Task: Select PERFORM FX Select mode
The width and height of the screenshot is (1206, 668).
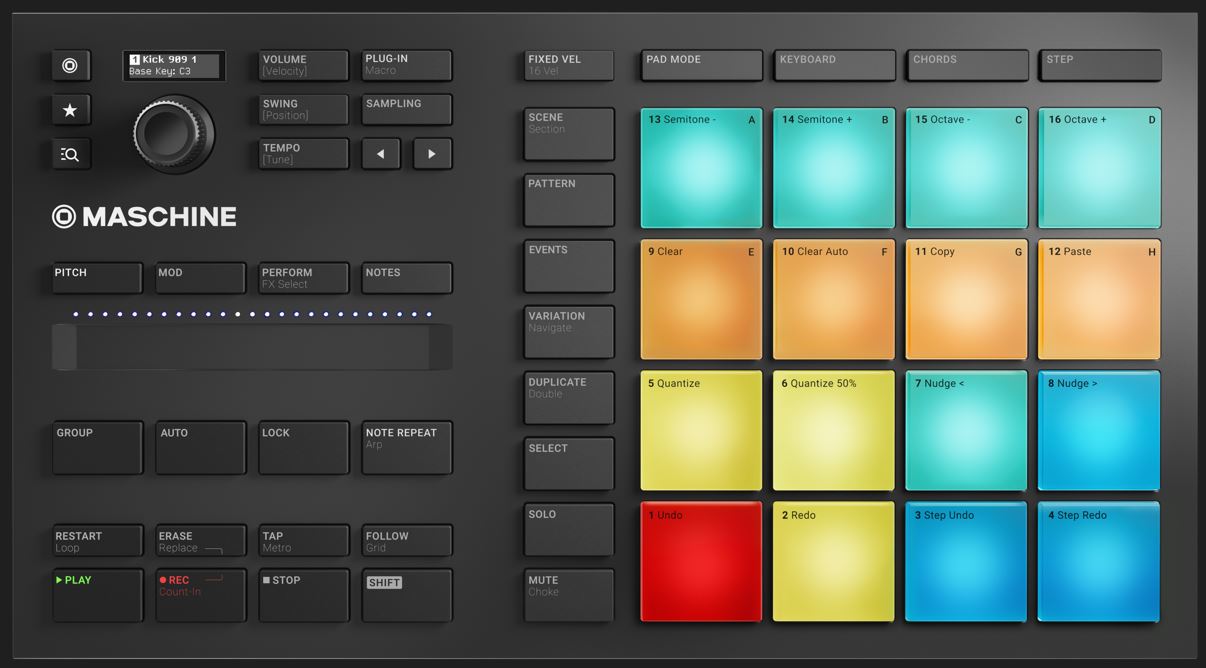Action: (x=304, y=278)
